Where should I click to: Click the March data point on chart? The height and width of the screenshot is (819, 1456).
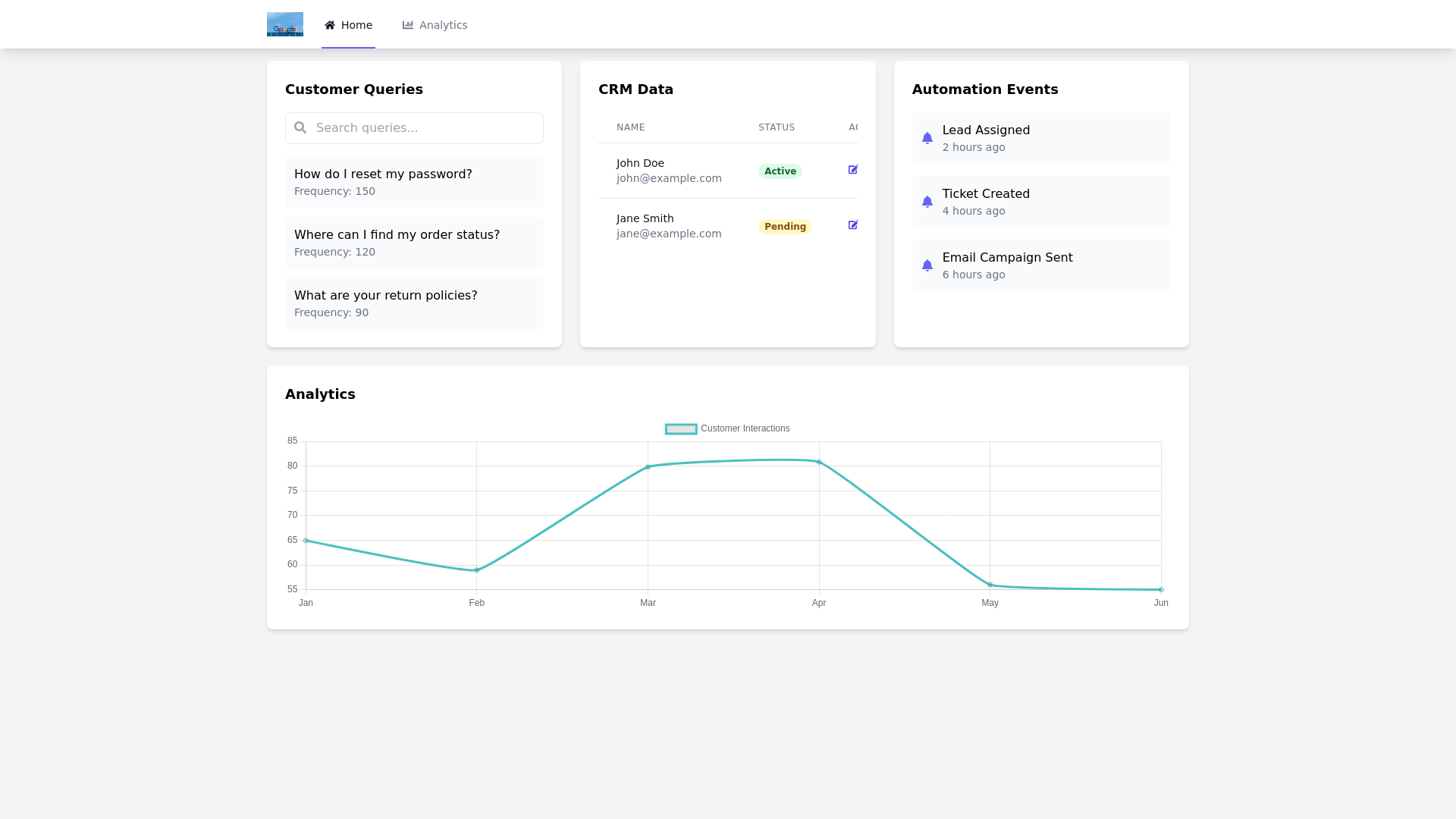648,467
